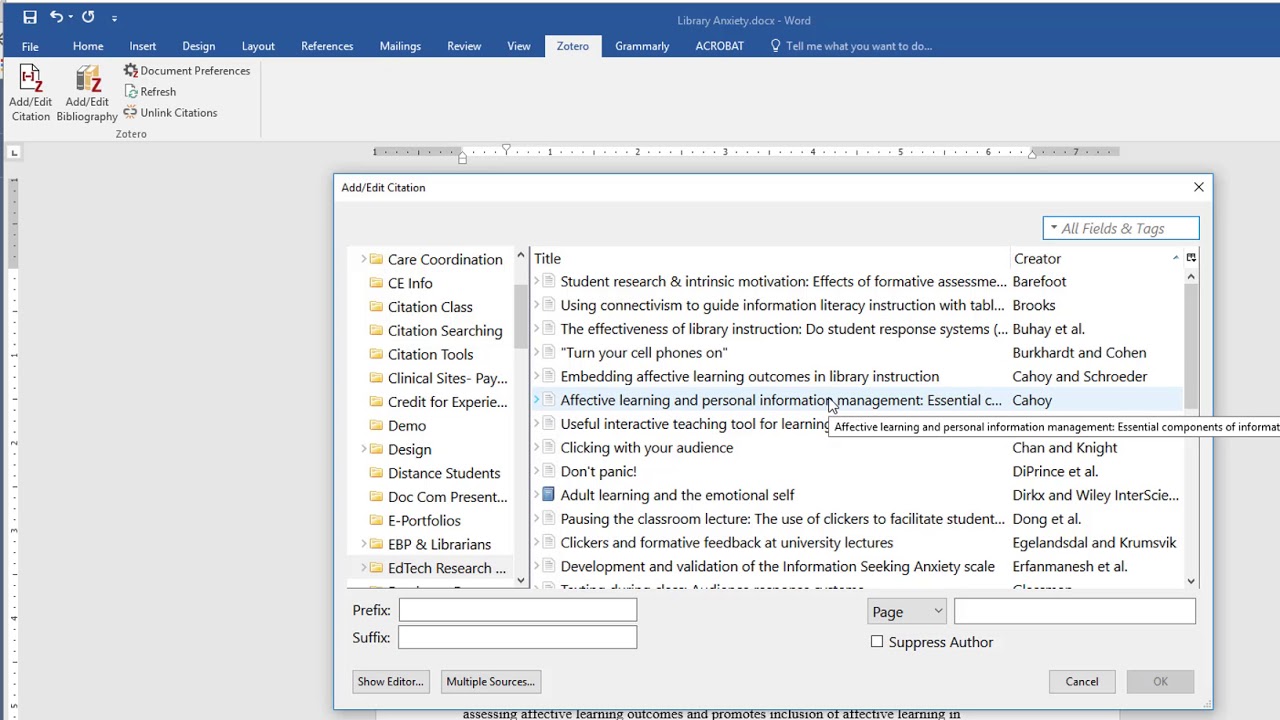Click the Redo icon in Quick Access

(88, 17)
